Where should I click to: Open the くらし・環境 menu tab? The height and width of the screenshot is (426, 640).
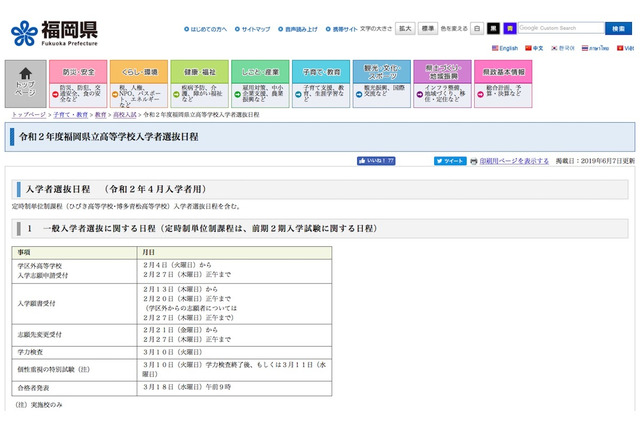(x=139, y=72)
